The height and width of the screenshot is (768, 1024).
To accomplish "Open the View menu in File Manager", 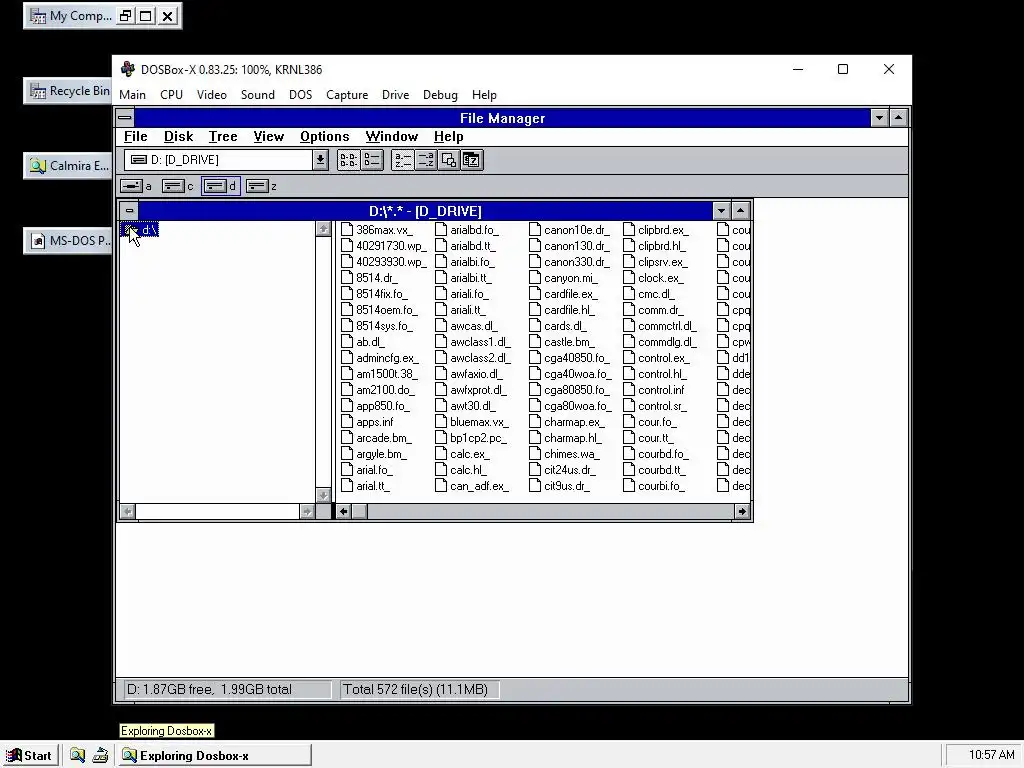I will click(268, 136).
